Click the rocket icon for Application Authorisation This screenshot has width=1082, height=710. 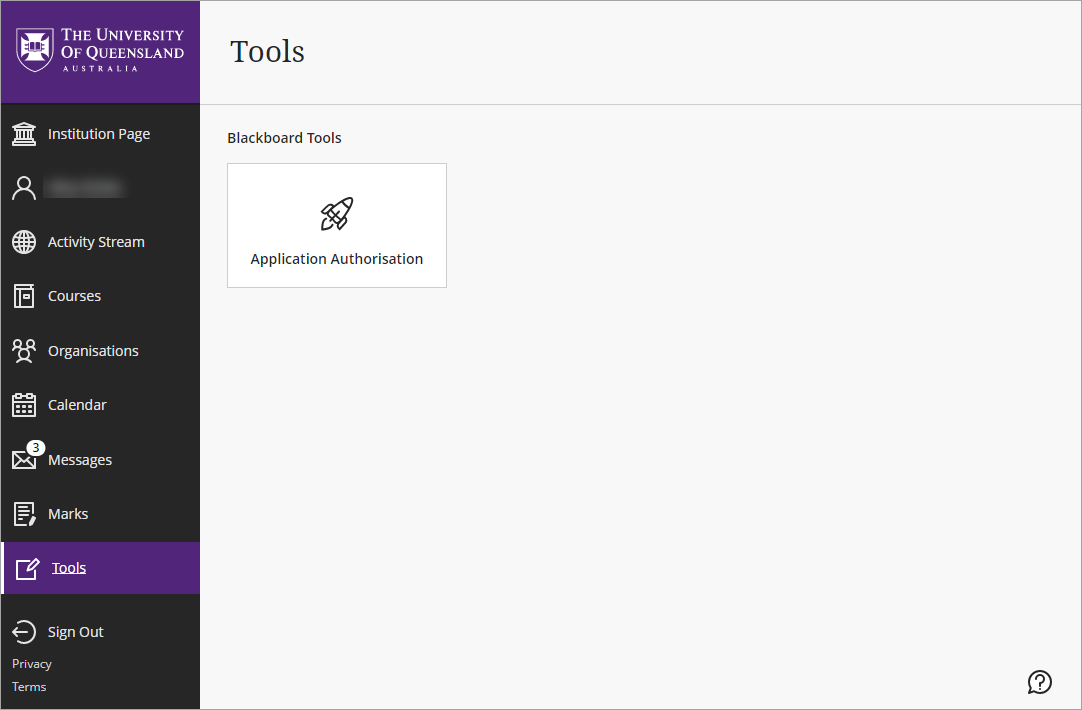337,214
